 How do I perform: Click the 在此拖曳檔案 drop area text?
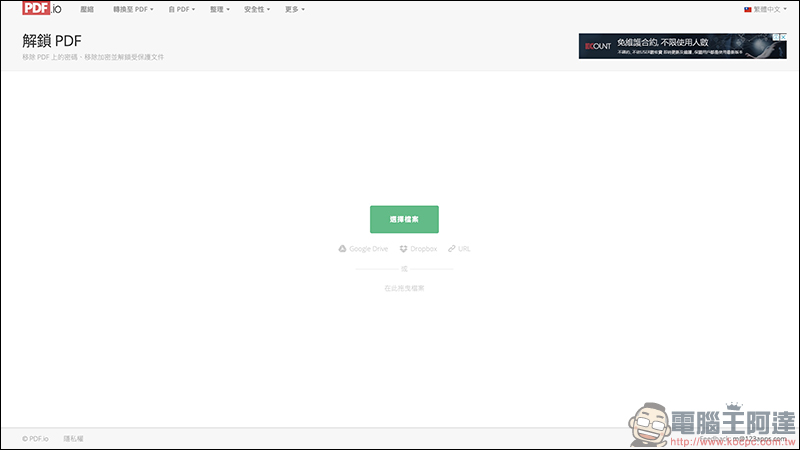click(404, 288)
